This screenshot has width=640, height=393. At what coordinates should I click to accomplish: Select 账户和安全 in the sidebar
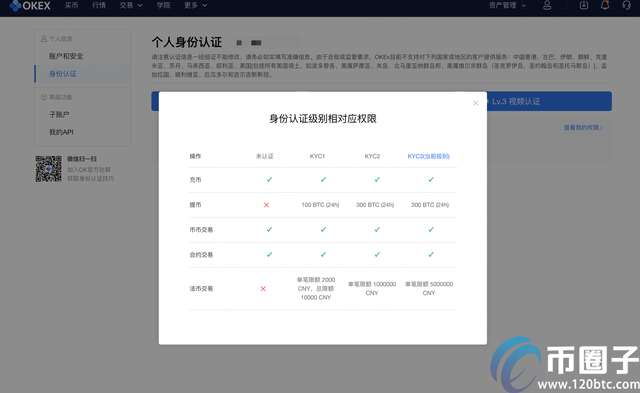point(66,56)
